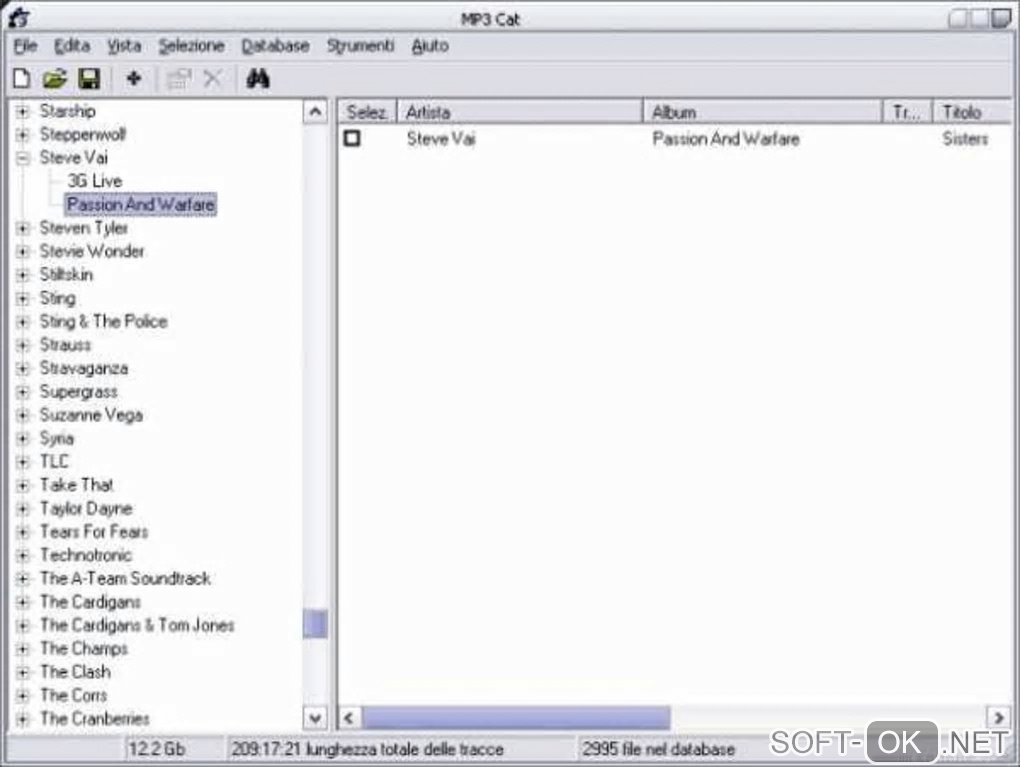This screenshot has height=767, width=1020.
Task: Click the tree vertical scrollbar thumb
Action: [x=315, y=623]
